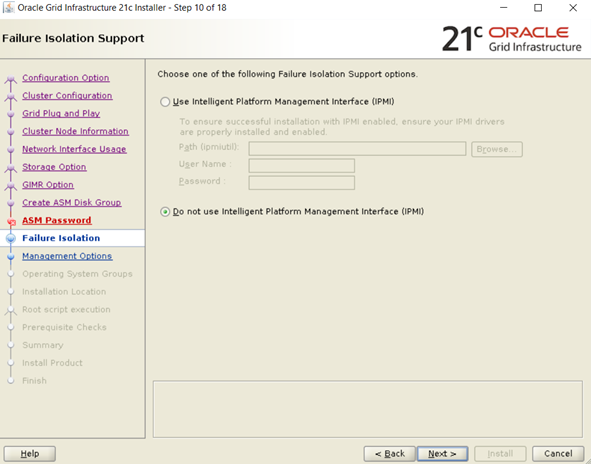Click the ASM Password error step icon
The height and width of the screenshot is (464, 591).
(11, 222)
